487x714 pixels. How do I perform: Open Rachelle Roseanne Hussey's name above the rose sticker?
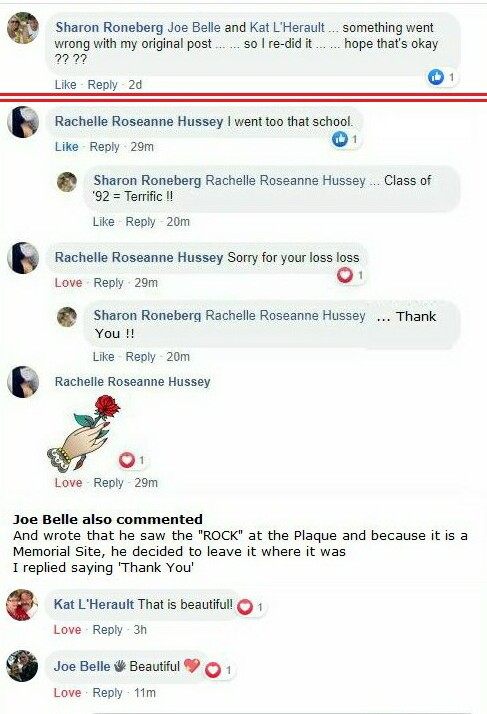[133, 382]
